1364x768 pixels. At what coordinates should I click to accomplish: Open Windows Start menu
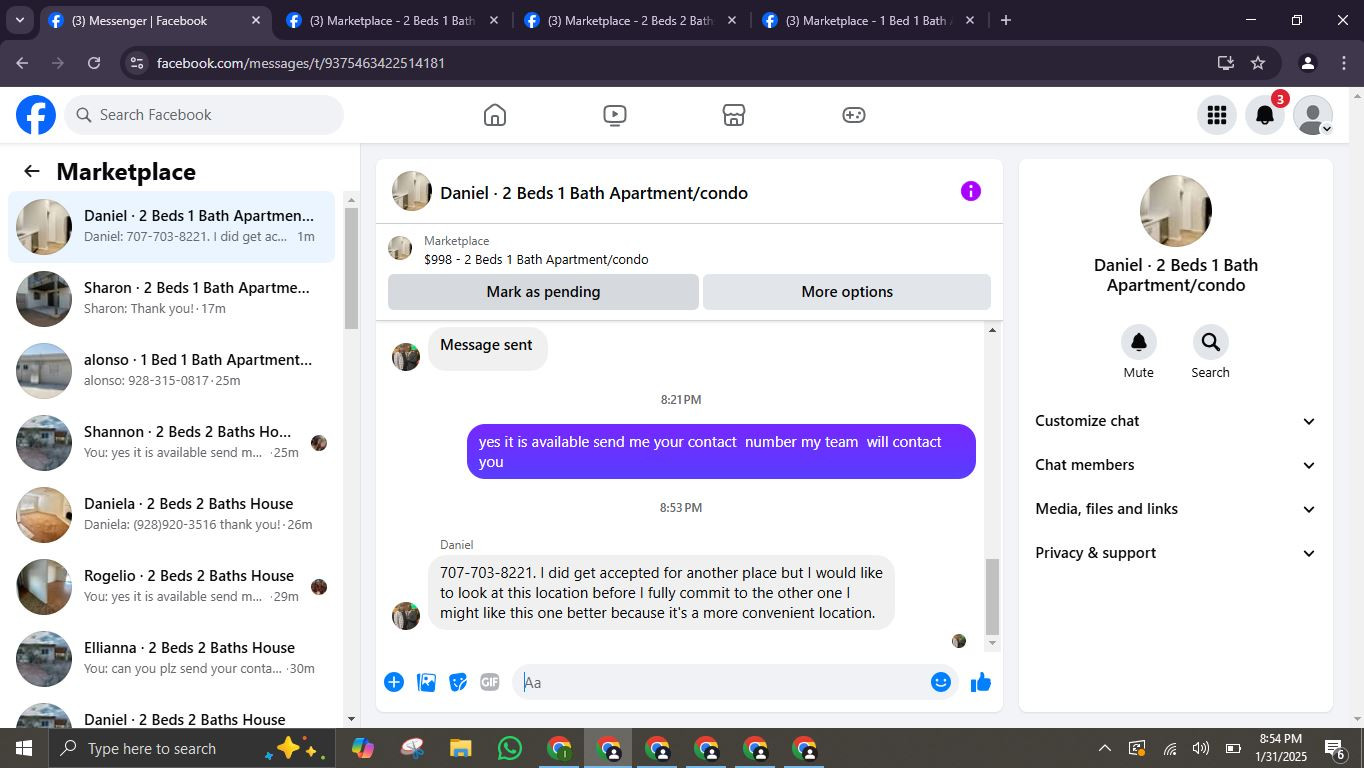pyautogui.click(x=24, y=748)
